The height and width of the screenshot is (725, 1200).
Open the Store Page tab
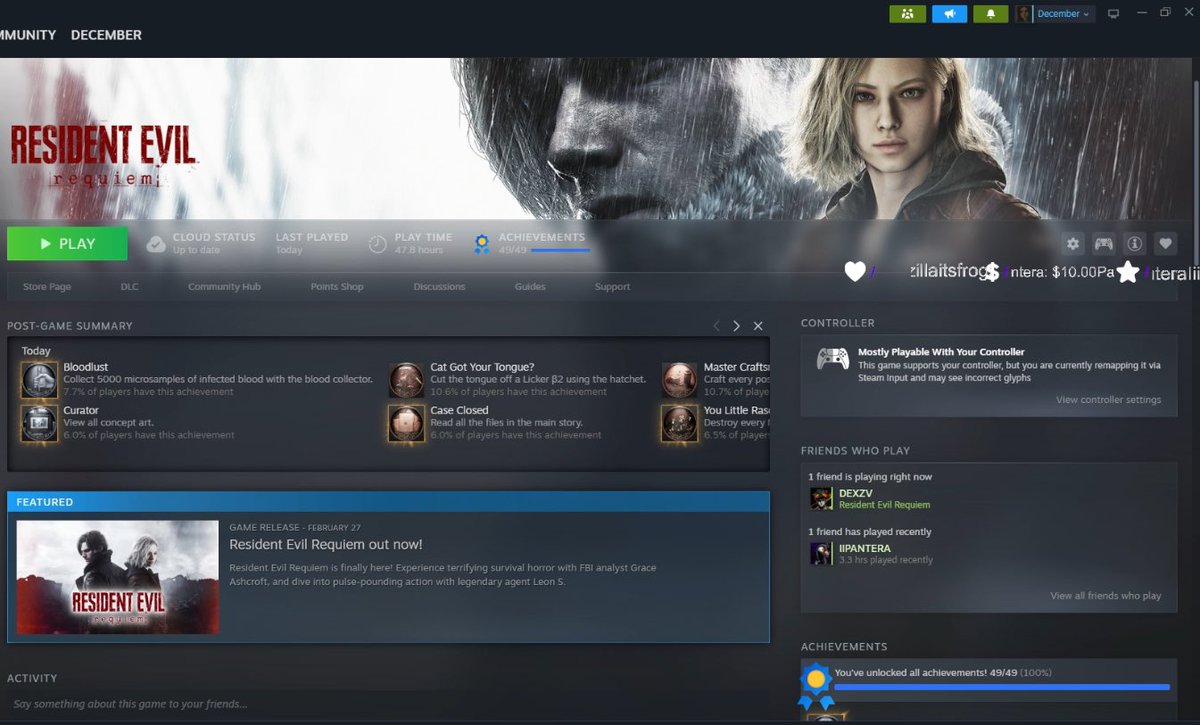coord(47,287)
